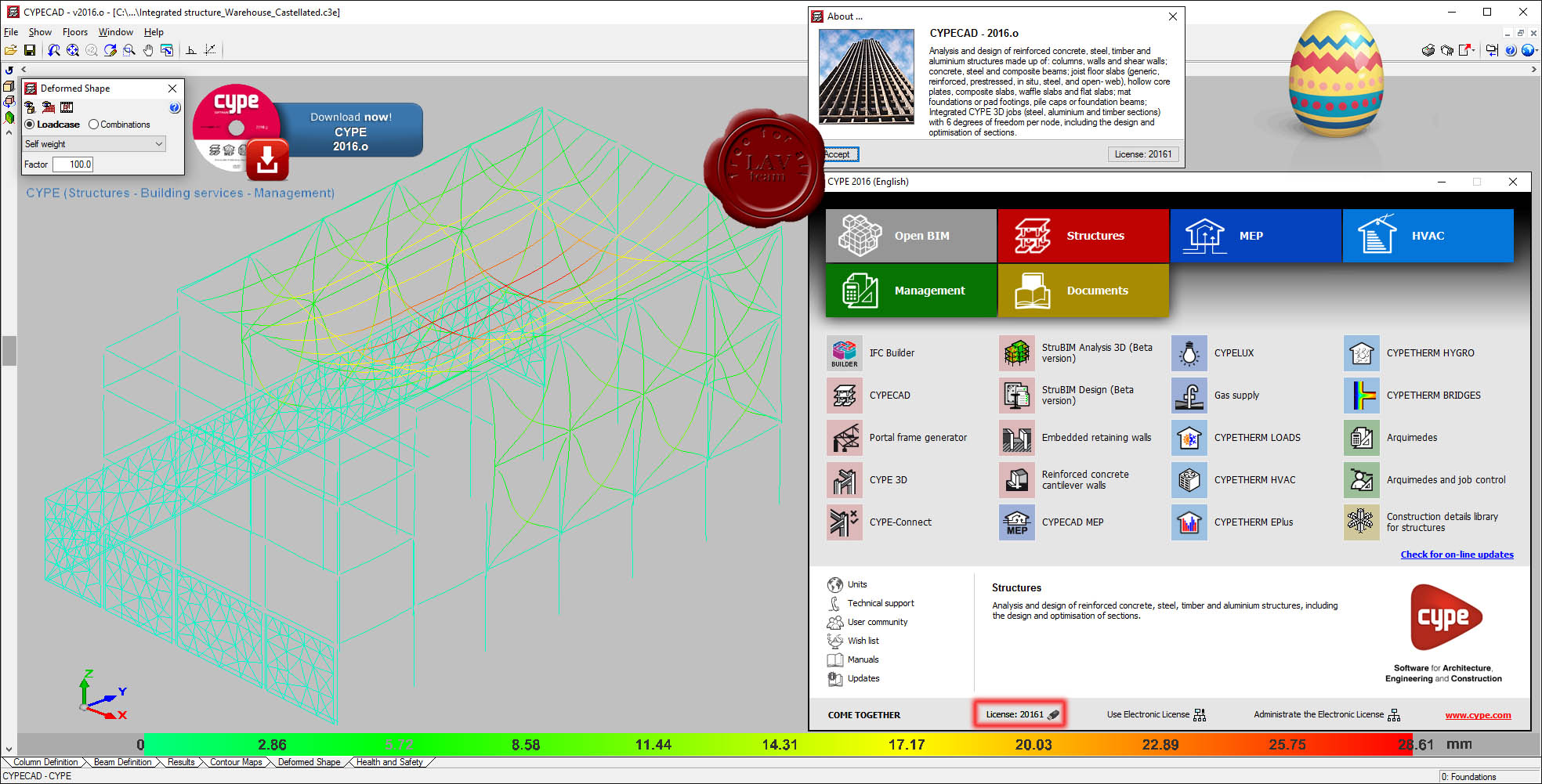The image size is (1542, 784).
Task: Select the Combinations radio button
Action: (93, 125)
